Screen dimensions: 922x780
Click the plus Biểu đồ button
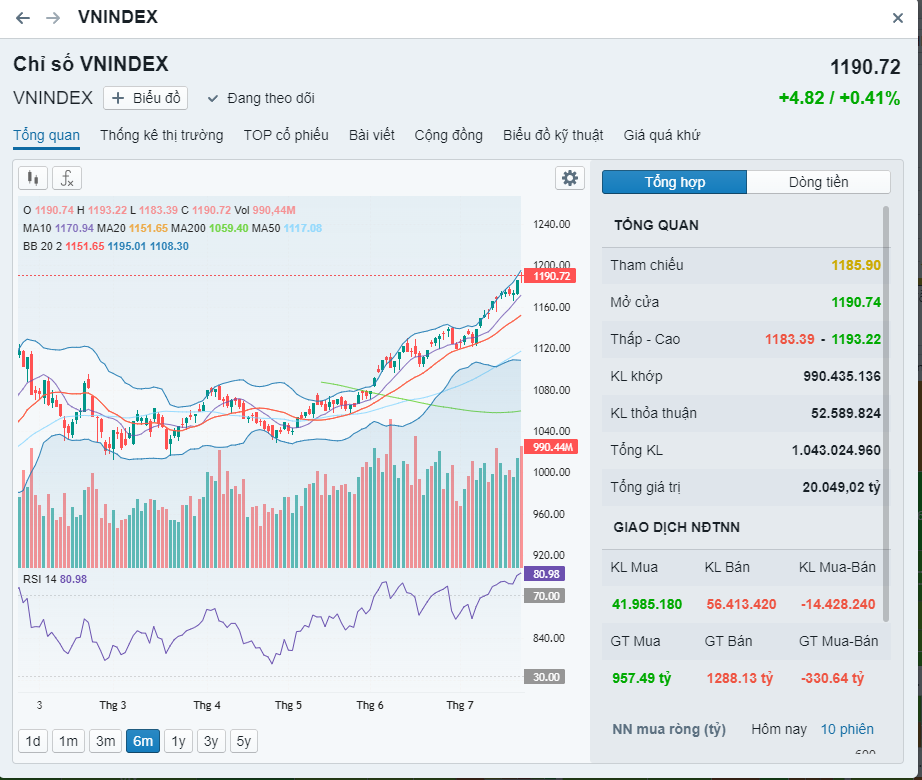tap(146, 98)
